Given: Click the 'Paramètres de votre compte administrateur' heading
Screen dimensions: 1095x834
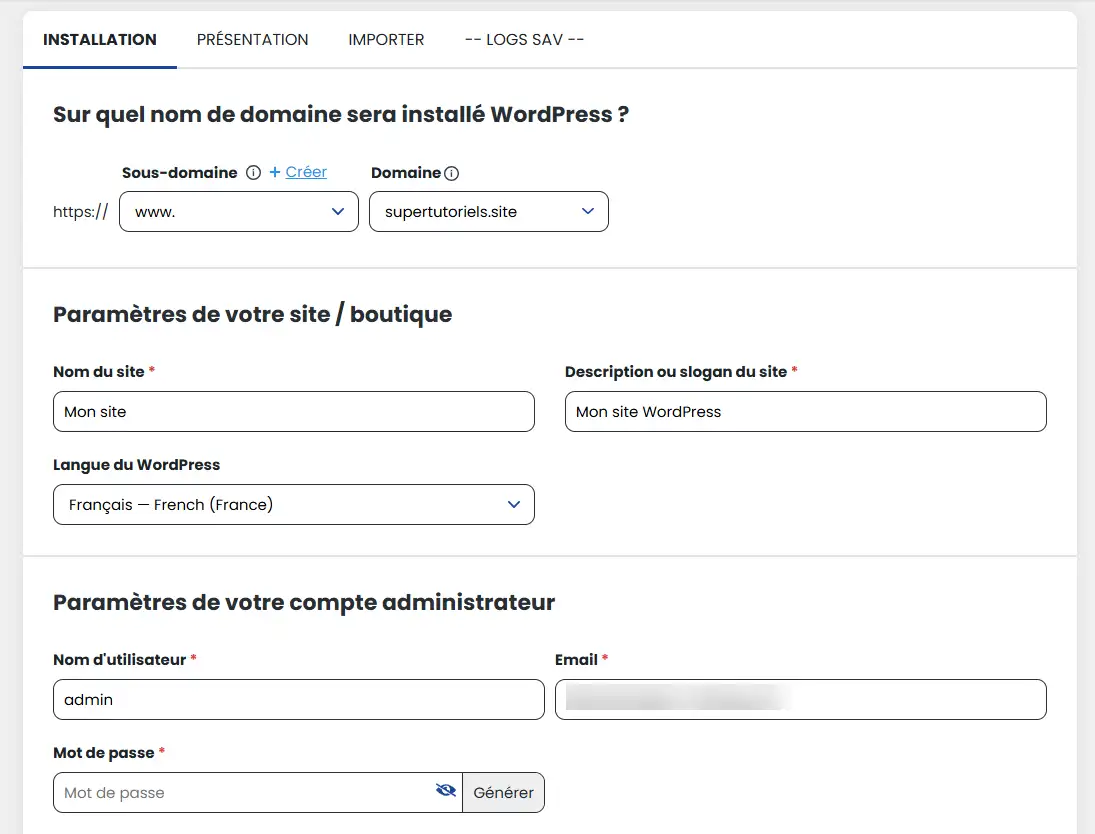Looking at the screenshot, I should tap(304, 602).
